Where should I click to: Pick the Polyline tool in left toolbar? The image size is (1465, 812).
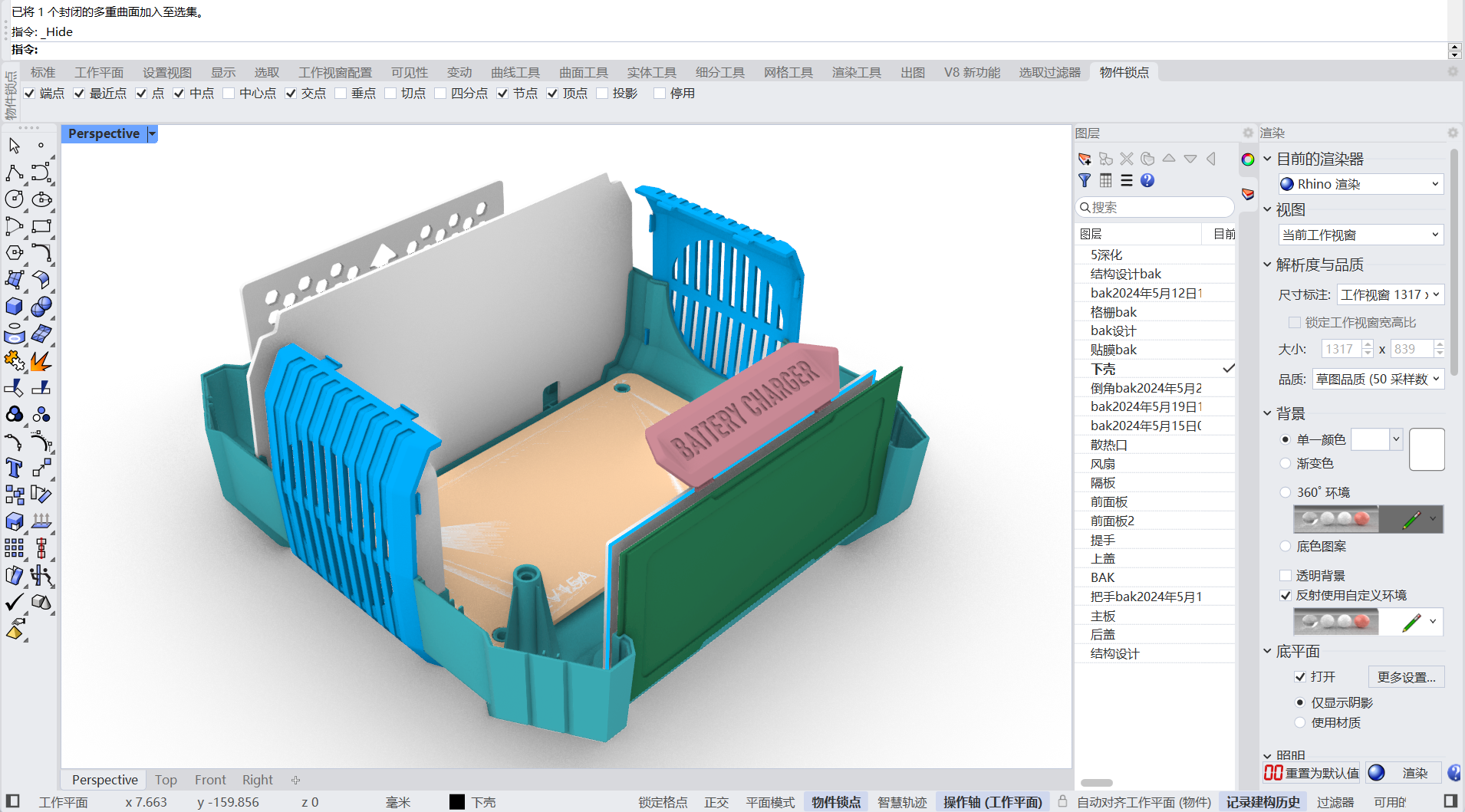pos(14,173)
